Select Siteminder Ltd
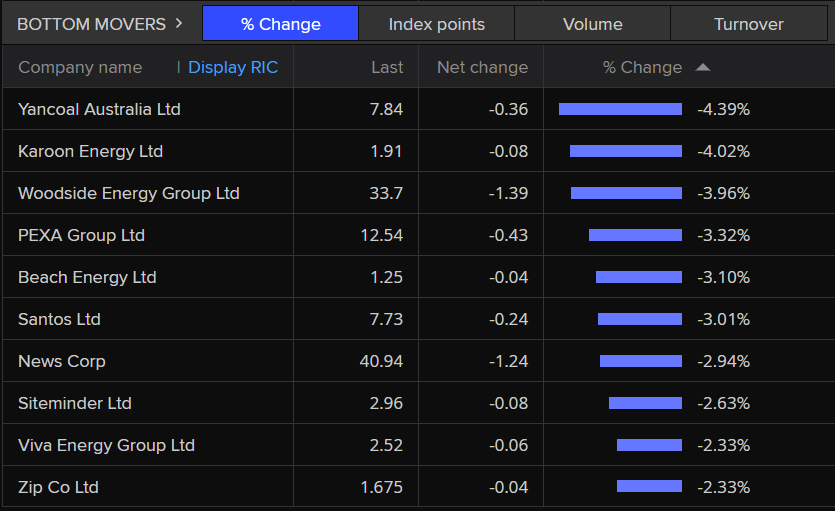This screenshot has width=835, height=511. tap(75, 403)
